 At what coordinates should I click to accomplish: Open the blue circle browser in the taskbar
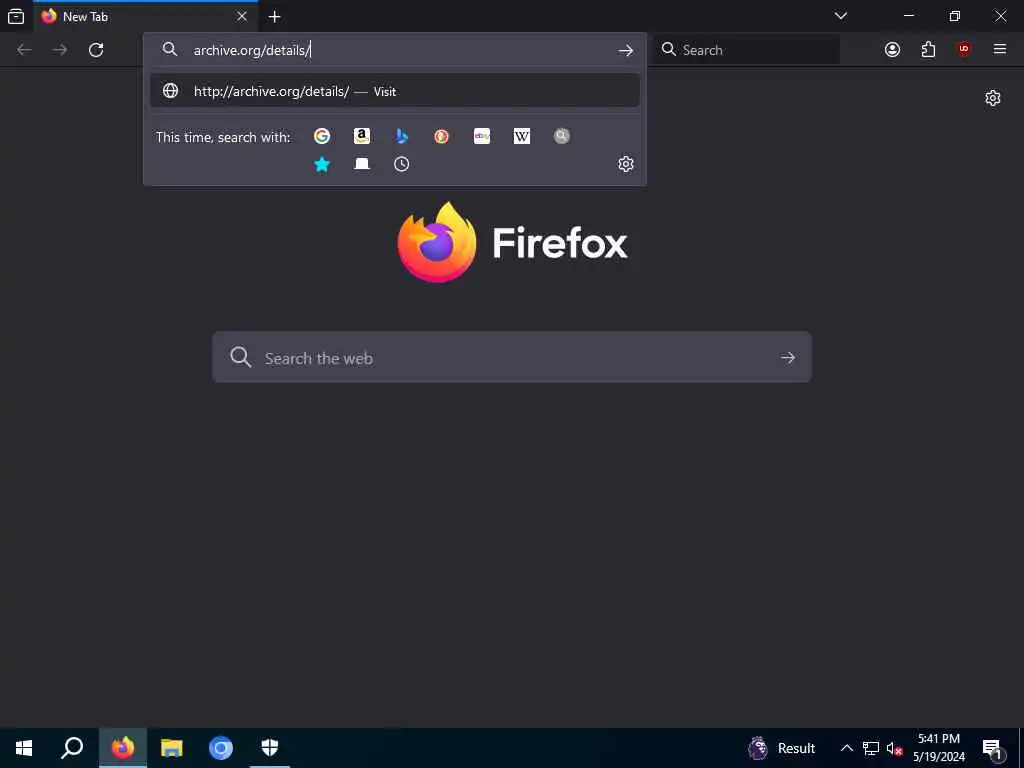coord(221,748)
